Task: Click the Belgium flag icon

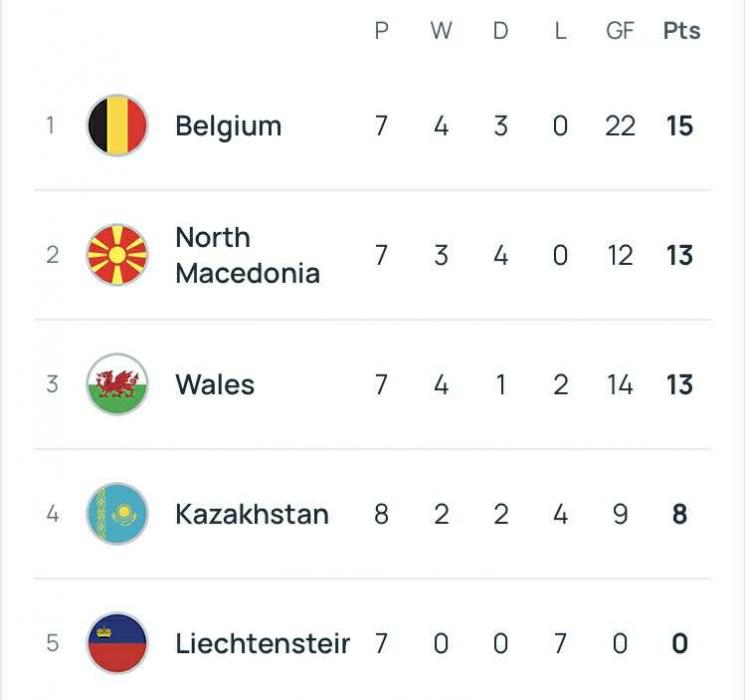Action: click(118, 126)
